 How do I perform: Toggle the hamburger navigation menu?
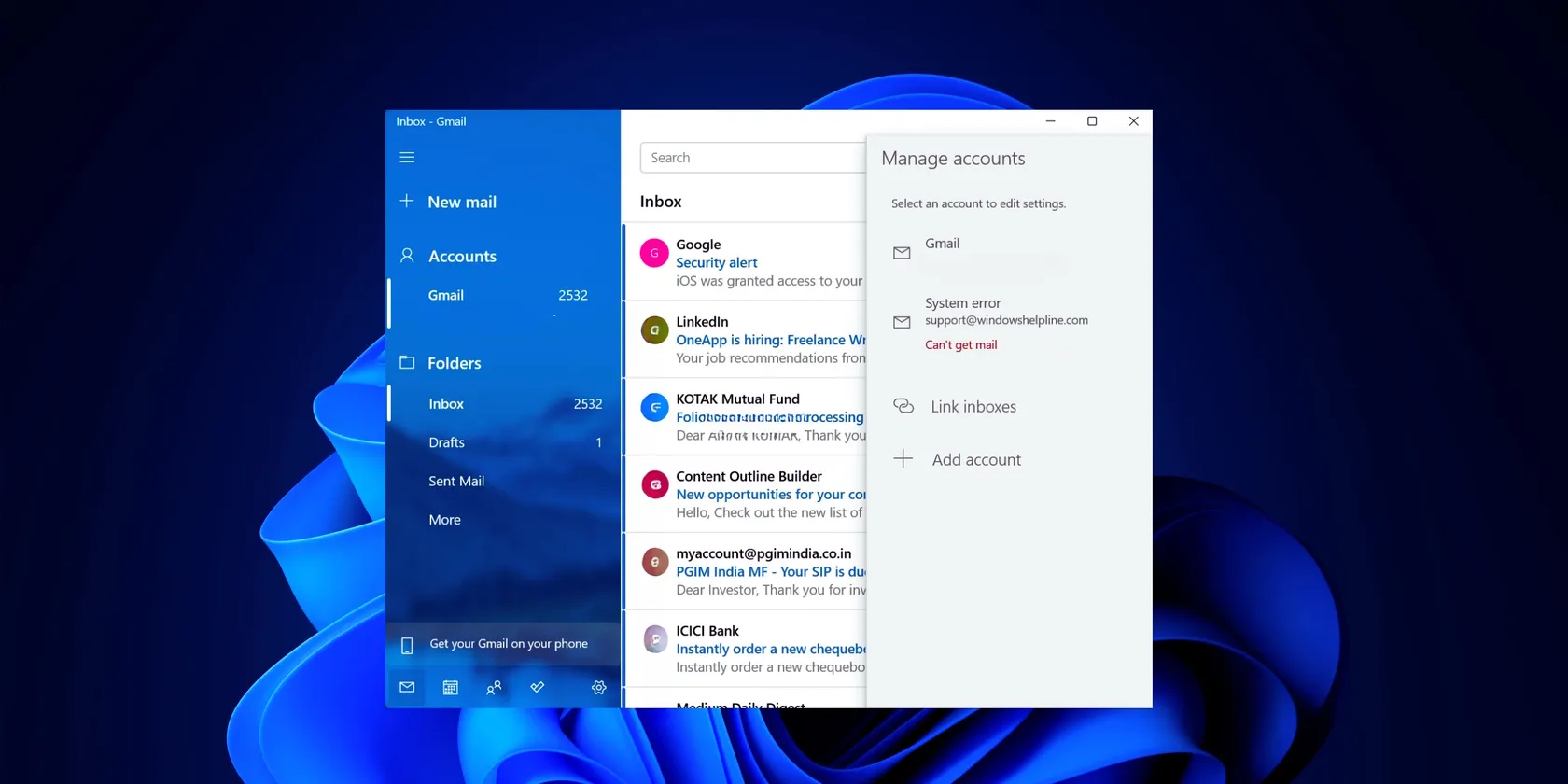coord(407,158)
